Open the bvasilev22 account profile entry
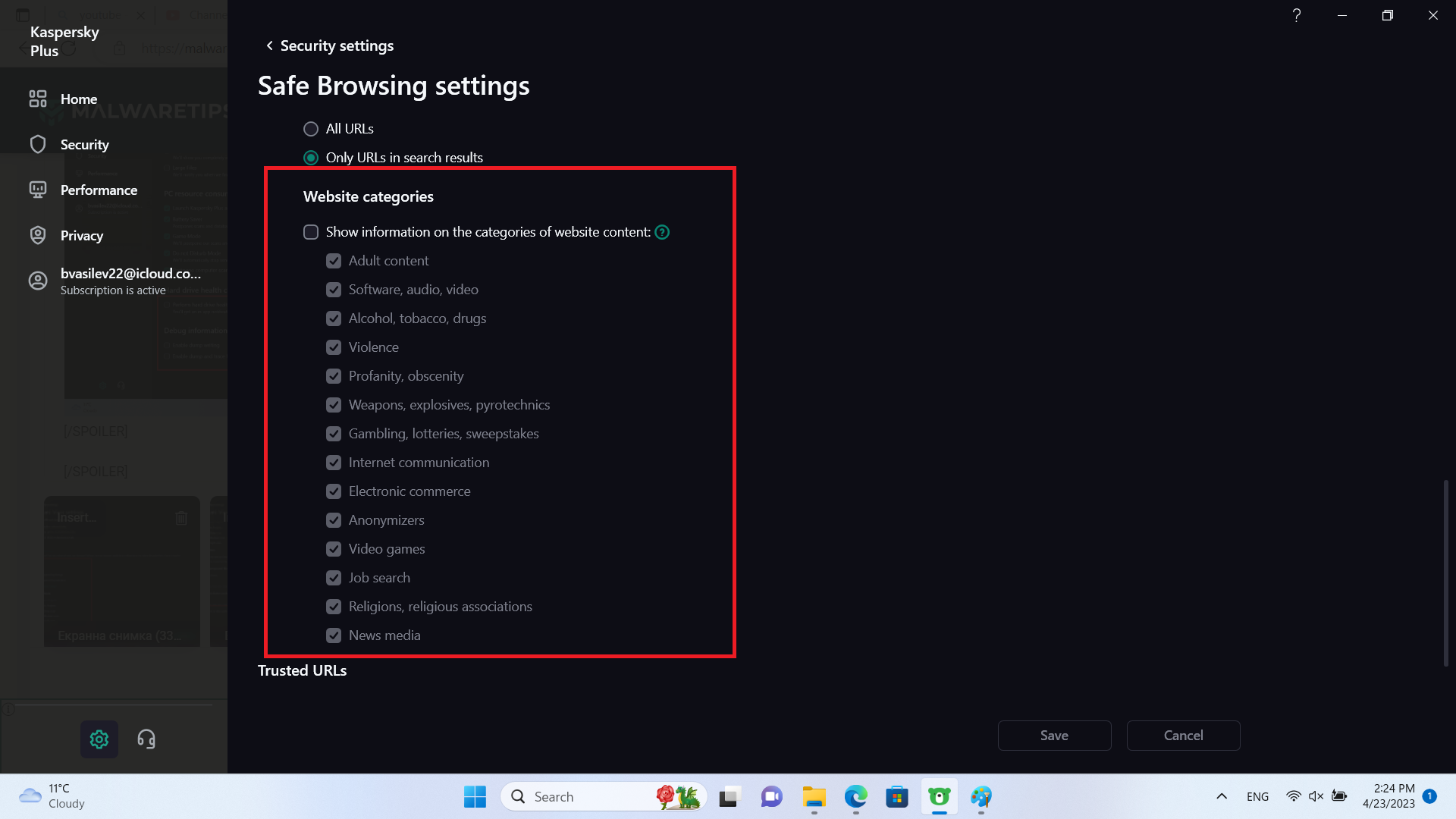 coord(130,281)
